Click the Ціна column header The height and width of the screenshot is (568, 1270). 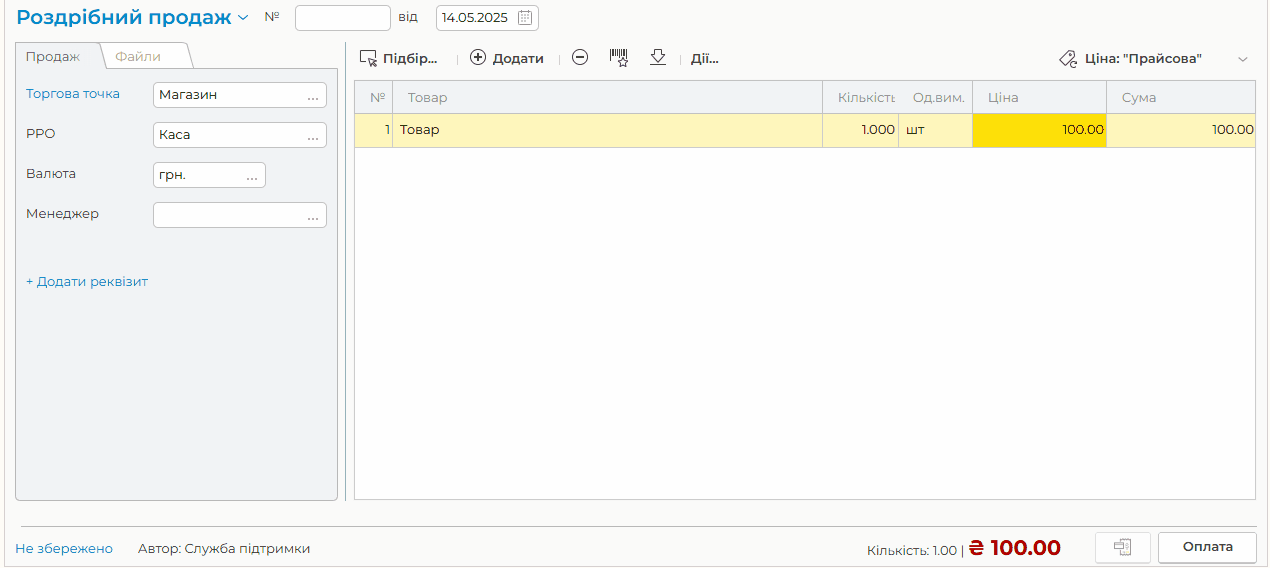point(1039,98)
